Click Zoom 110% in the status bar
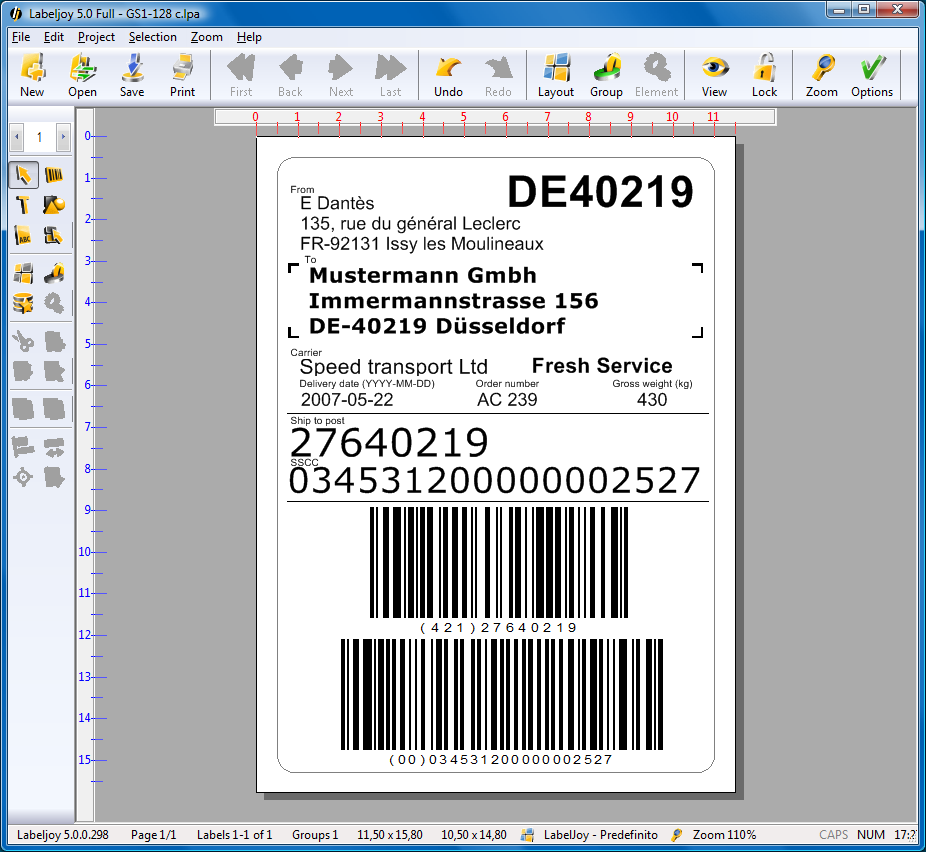Image resolution: width=926 pixels, height=852 pixels. 725,835
